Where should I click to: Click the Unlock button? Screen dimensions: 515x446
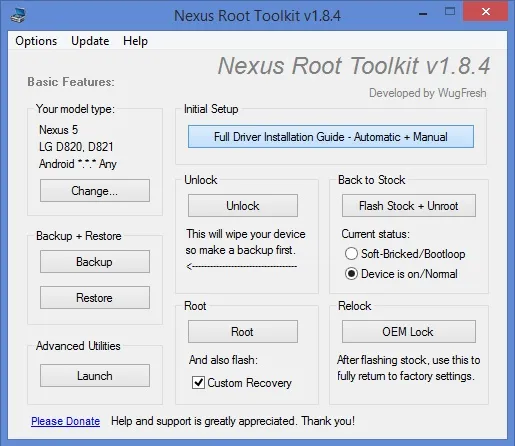click(243, 206)
